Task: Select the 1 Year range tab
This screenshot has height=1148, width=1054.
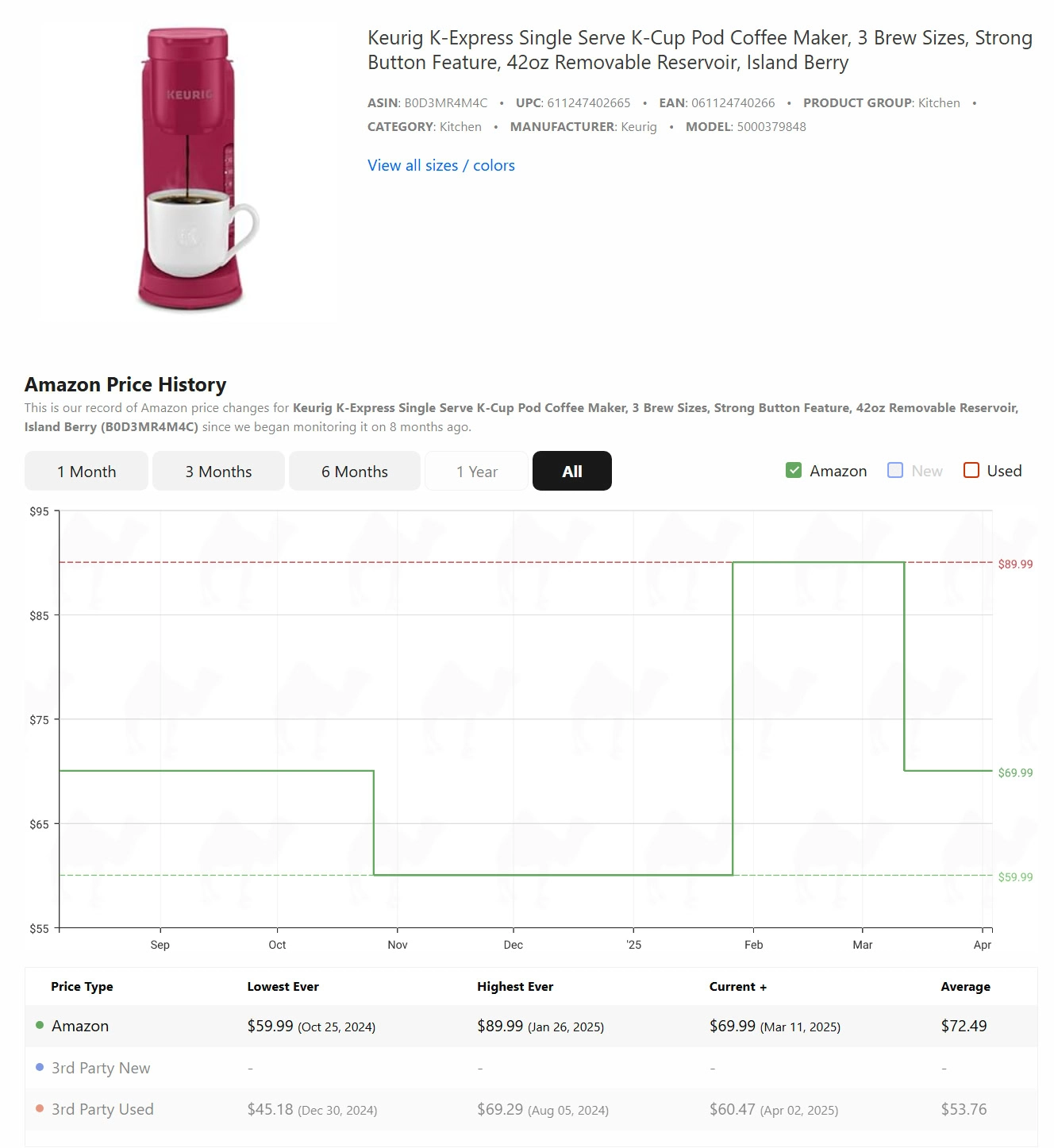Action: pos(476,472)
